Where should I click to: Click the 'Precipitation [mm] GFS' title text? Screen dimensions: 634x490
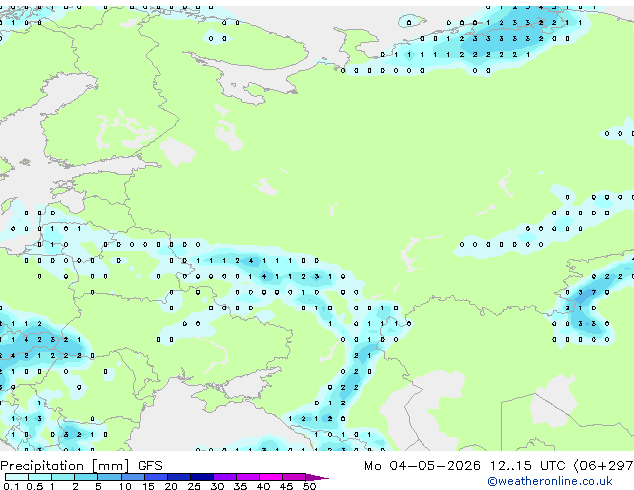(81, 466)
